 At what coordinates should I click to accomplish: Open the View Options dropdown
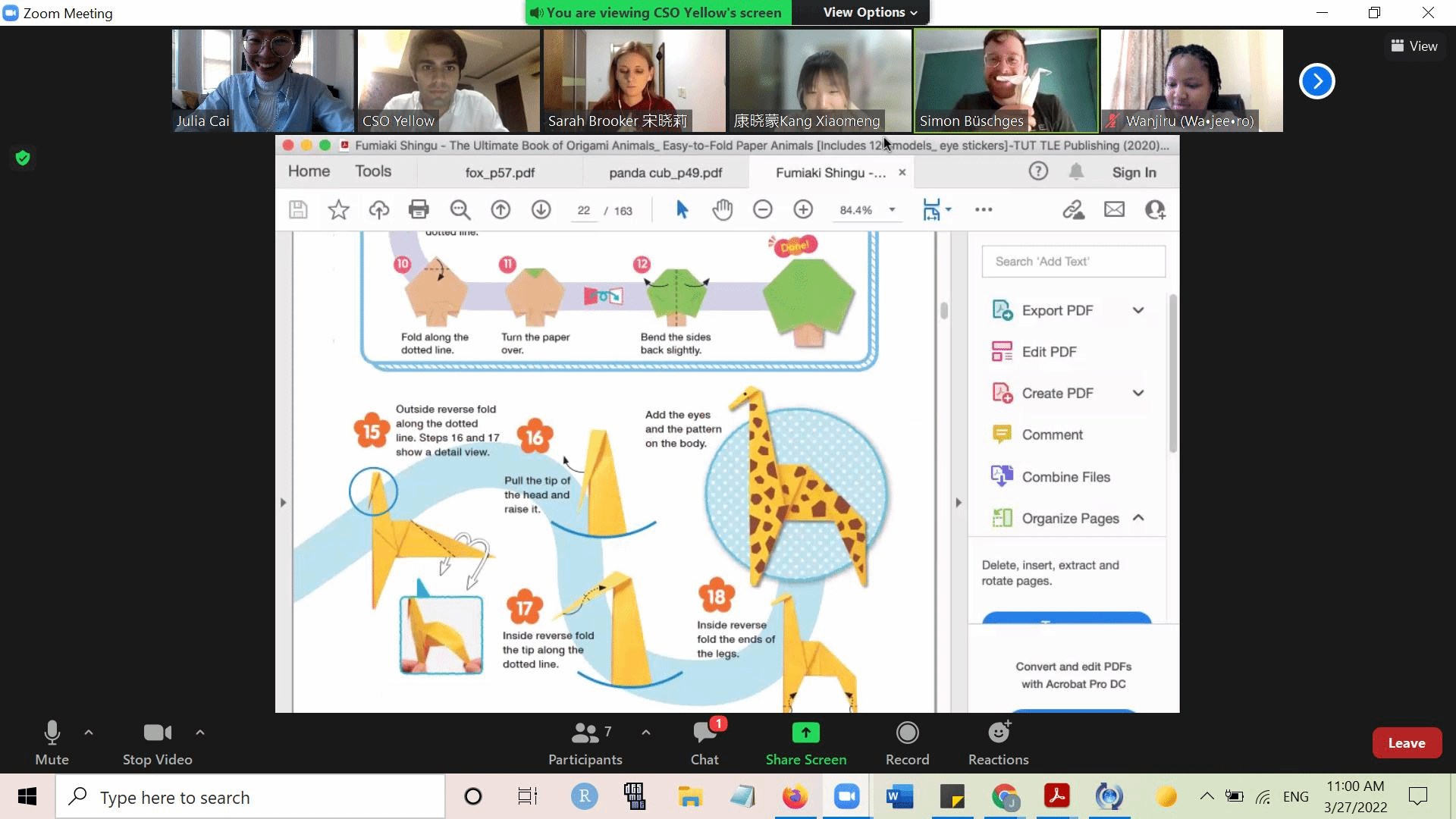click(870, 12)
